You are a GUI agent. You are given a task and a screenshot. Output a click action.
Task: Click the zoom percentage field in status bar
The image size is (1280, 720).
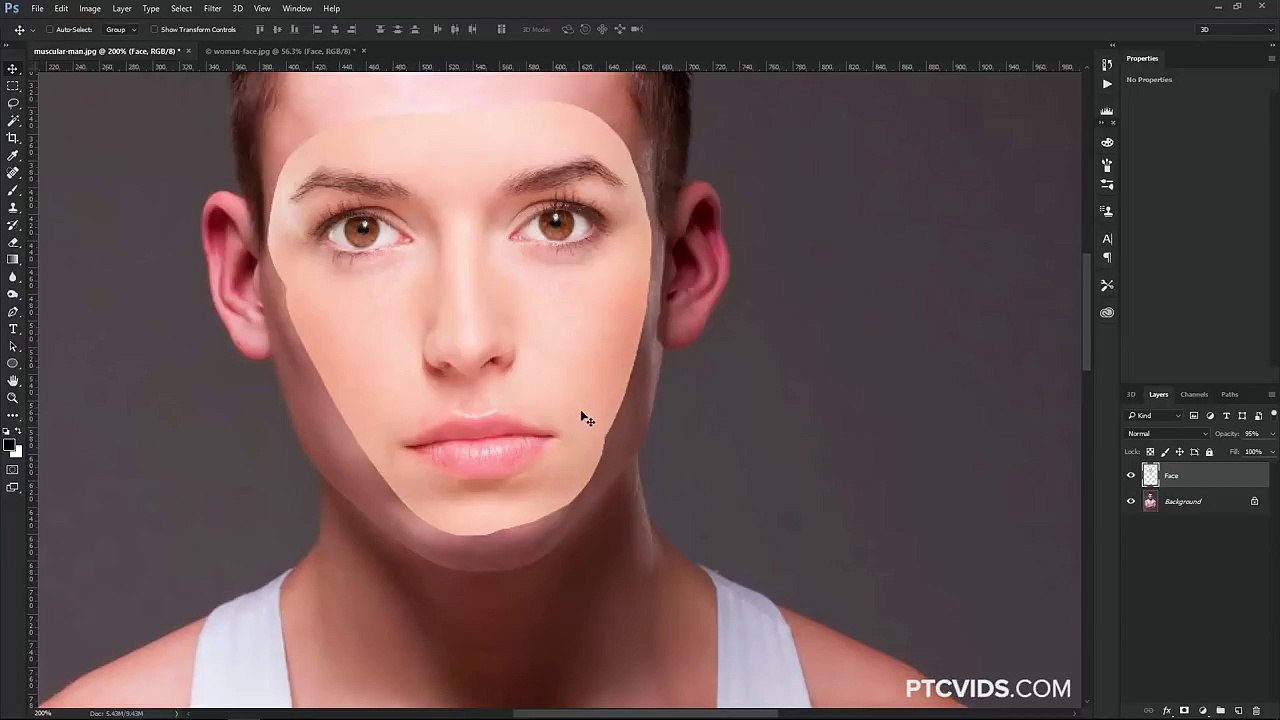pyautogui.click(x=43, y=714)
